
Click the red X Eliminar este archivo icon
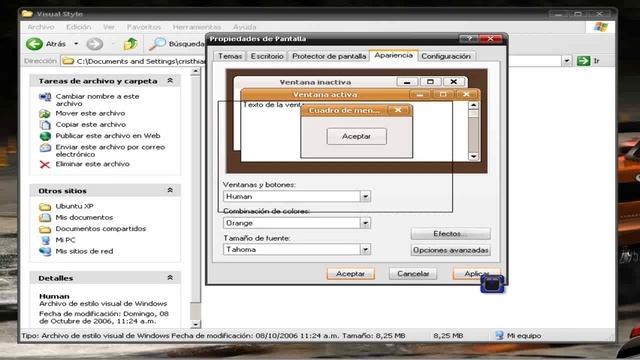(45, 164)
